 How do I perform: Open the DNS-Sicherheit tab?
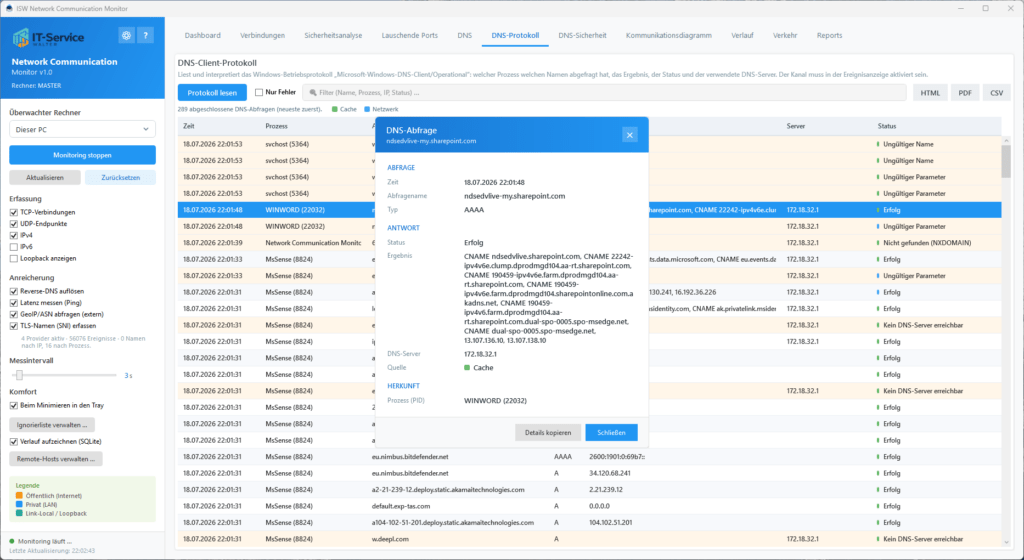[582, 35]
